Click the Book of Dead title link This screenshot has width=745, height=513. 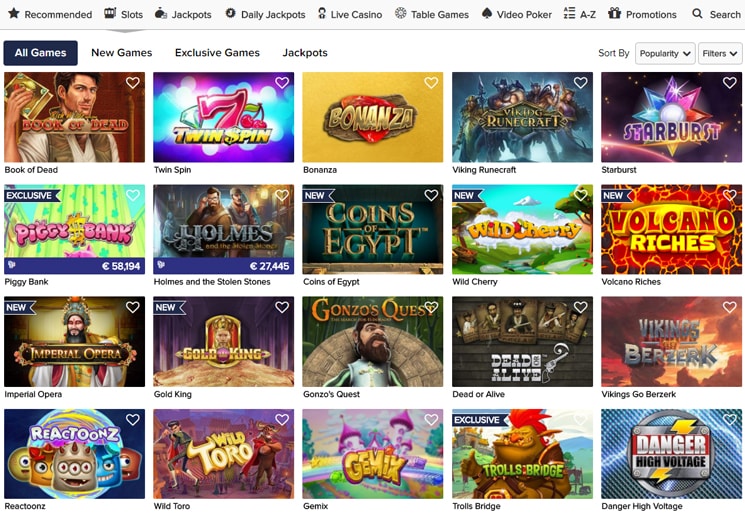pyautogui.click(x=31, y=170)
